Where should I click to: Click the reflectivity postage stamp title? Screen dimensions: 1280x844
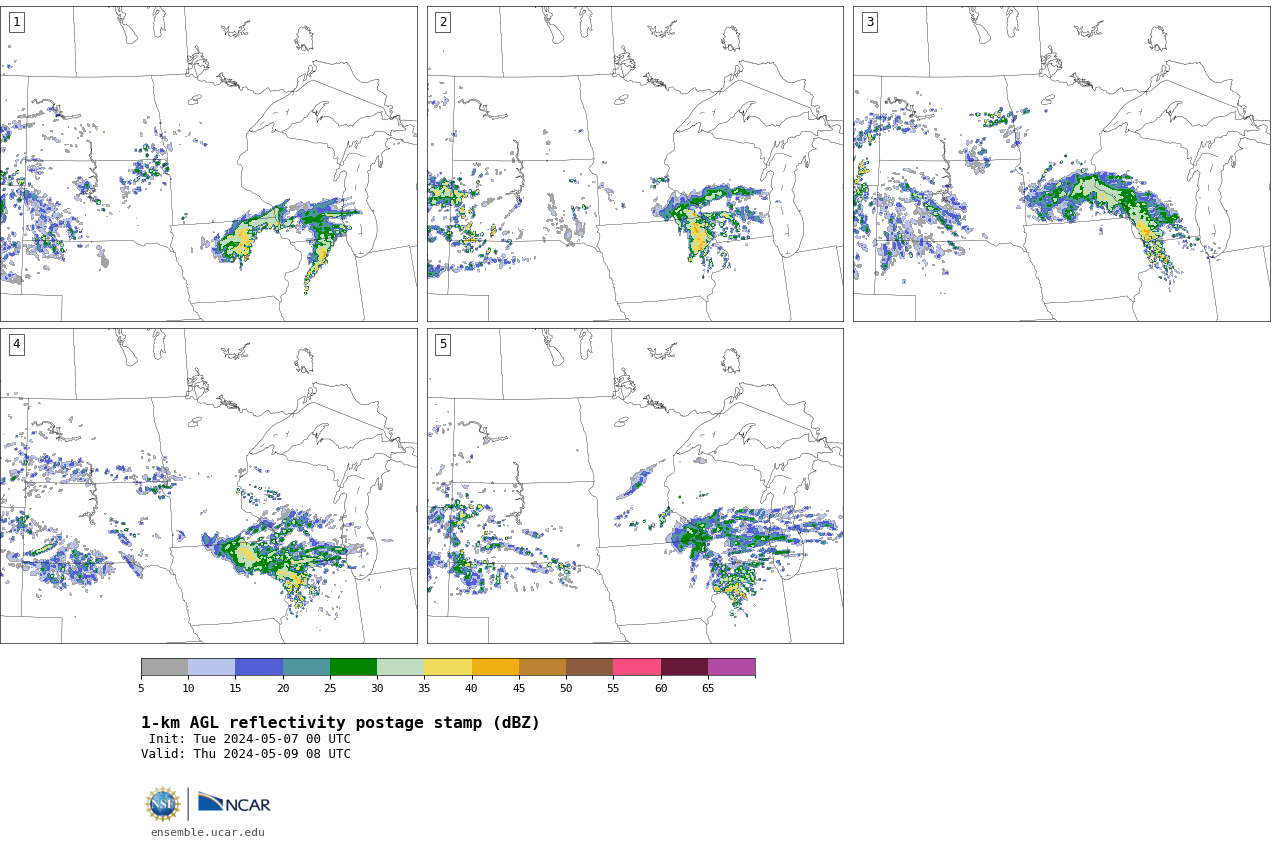click(x=340, y=723)
